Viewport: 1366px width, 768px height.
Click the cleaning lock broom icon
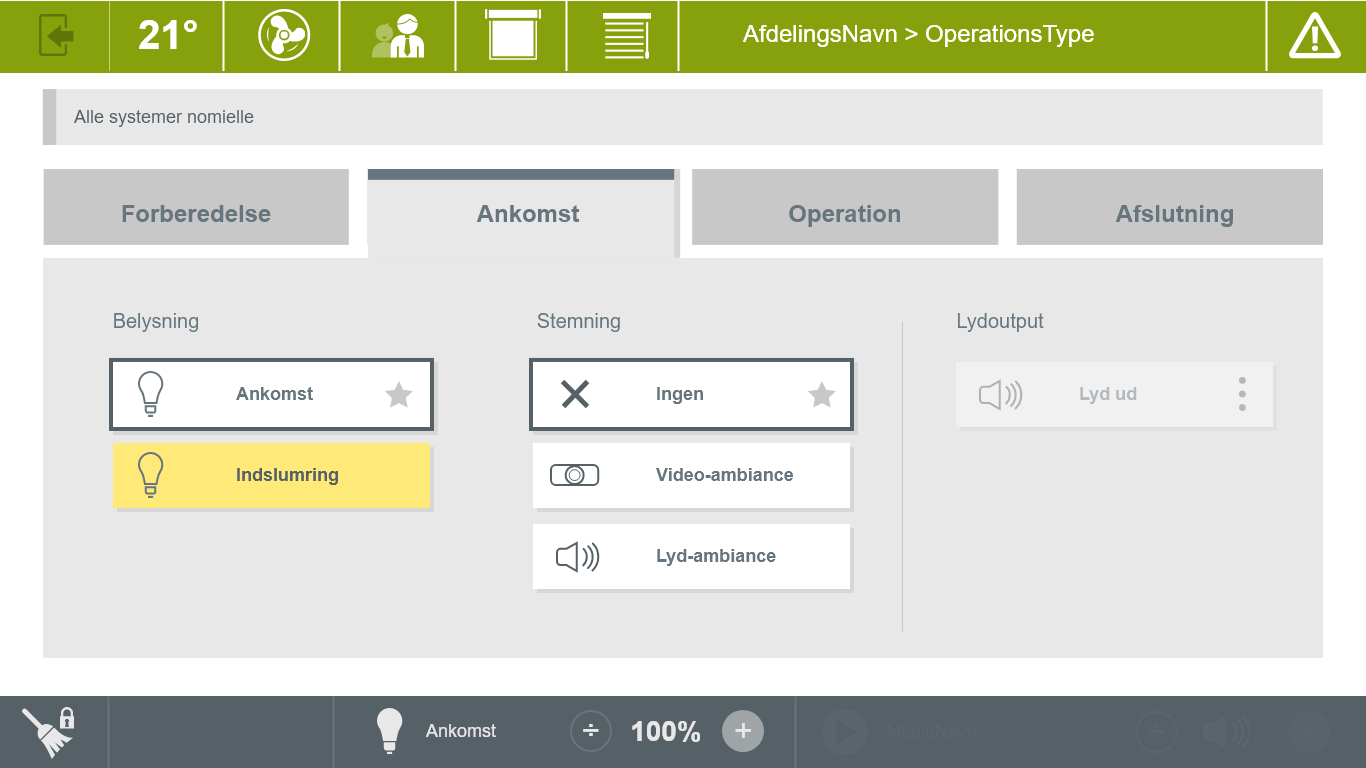(50, 731)
